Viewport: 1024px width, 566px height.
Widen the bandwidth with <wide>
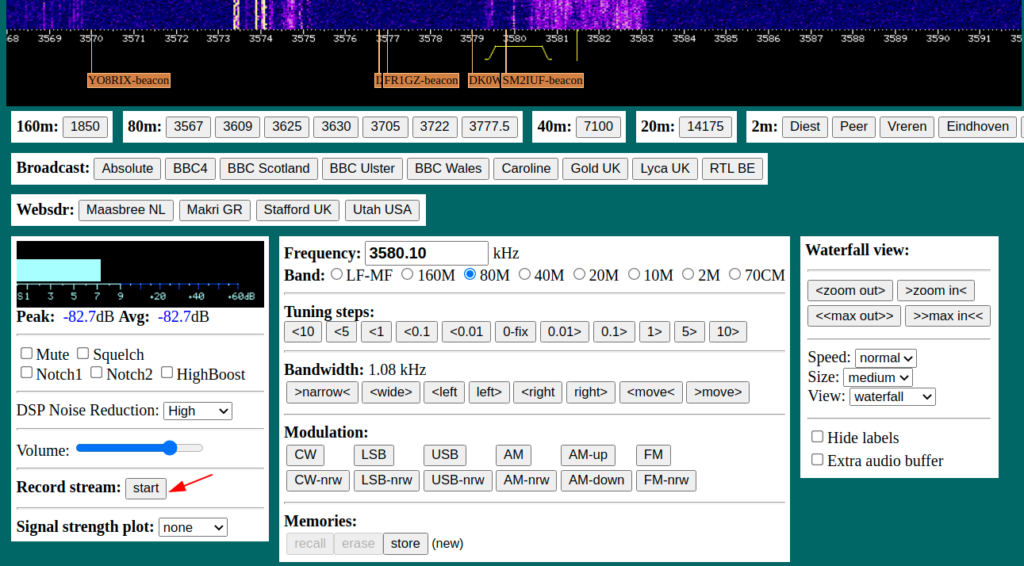391,392
